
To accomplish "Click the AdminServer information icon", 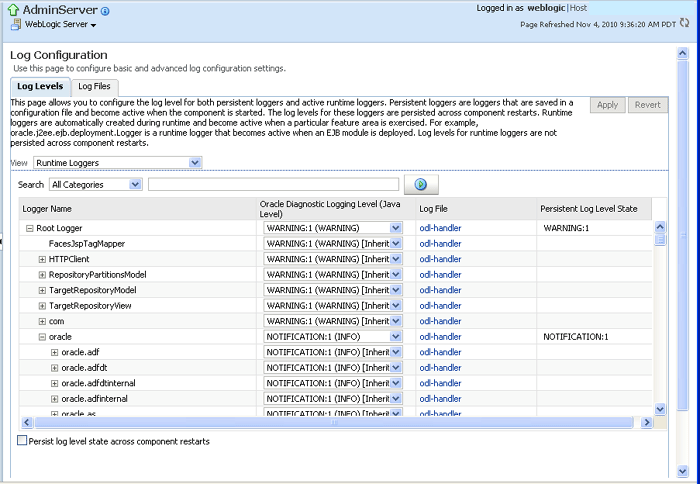I will (105, 11).
